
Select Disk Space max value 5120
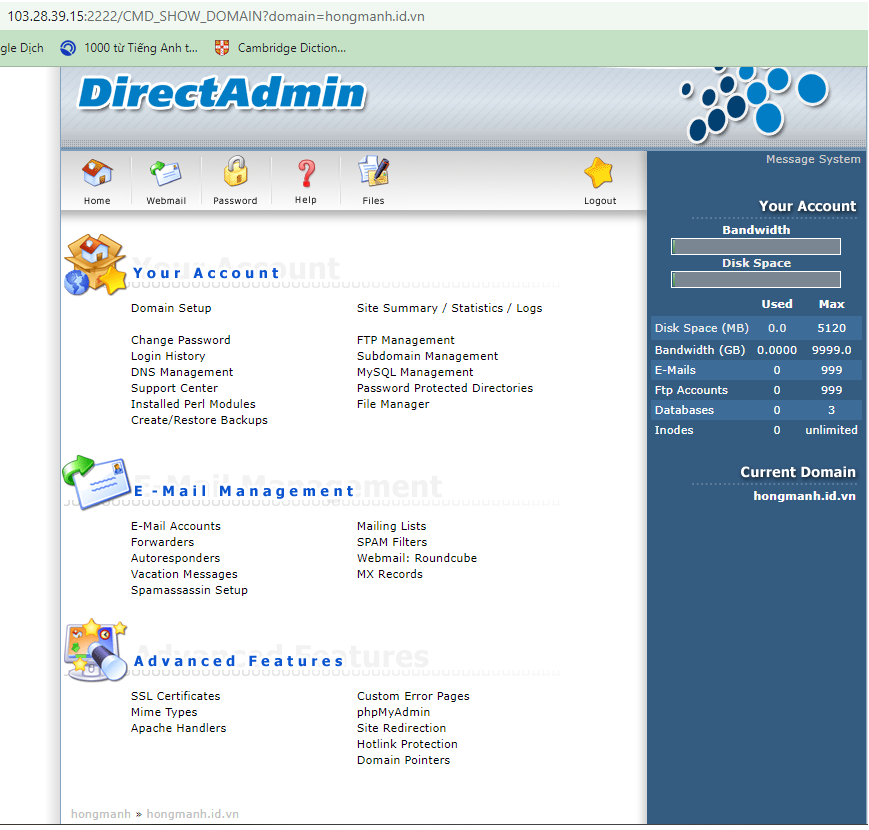coord(831,328)
